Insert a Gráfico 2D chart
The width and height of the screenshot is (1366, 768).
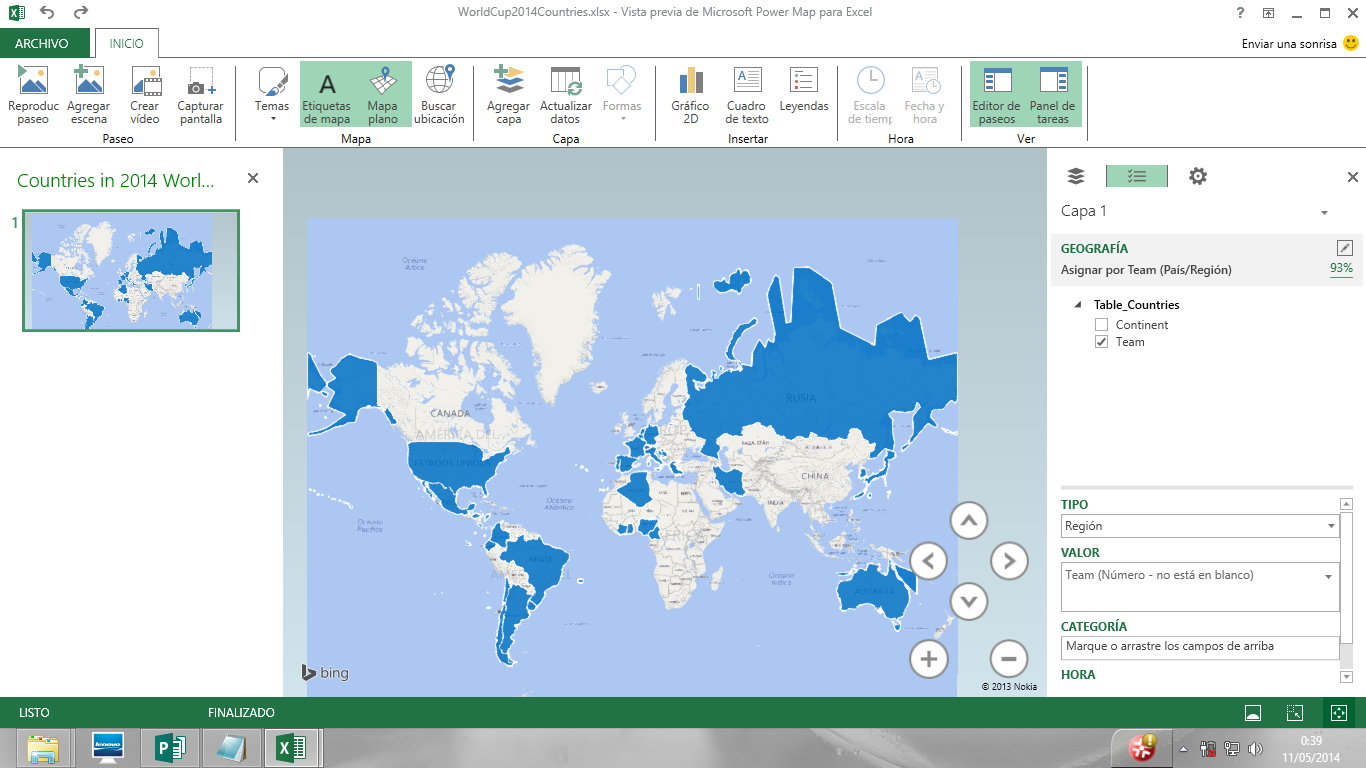[x=690, y=95]
